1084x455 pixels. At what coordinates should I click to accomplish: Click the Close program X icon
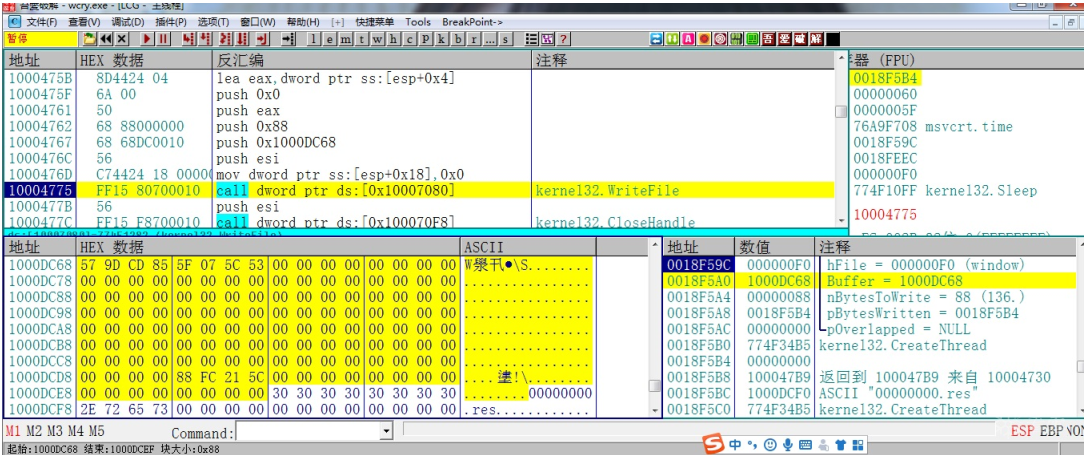point(122,39)
